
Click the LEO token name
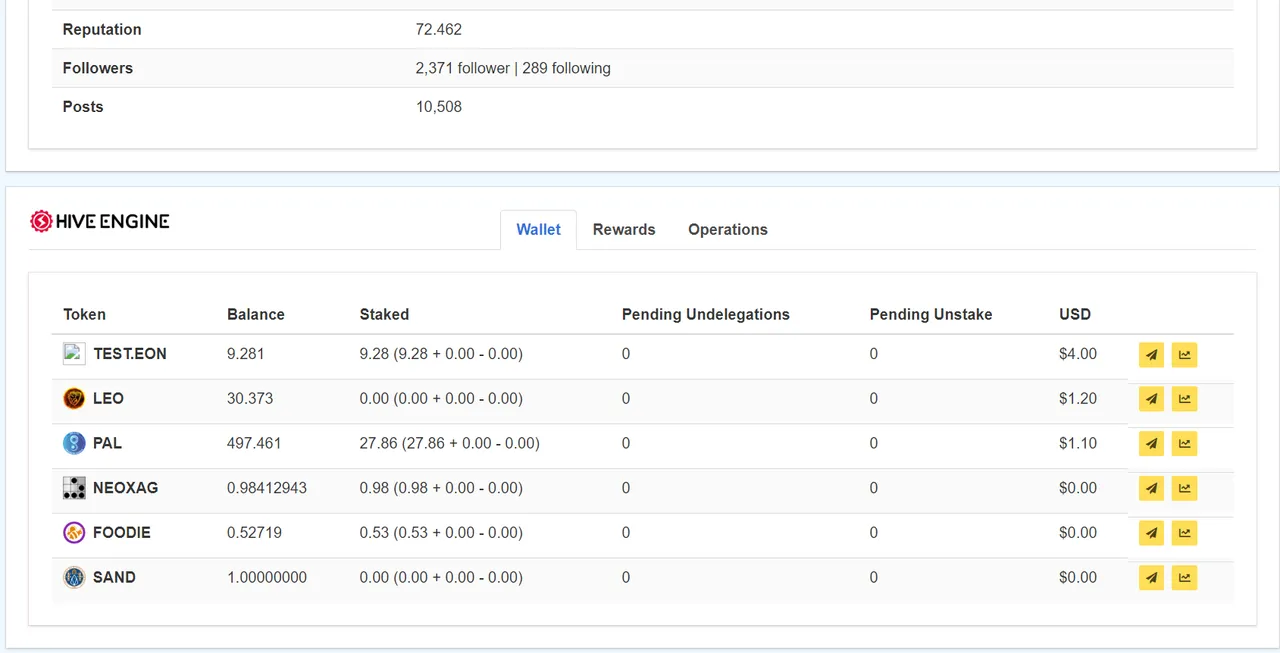coord(108,398)
